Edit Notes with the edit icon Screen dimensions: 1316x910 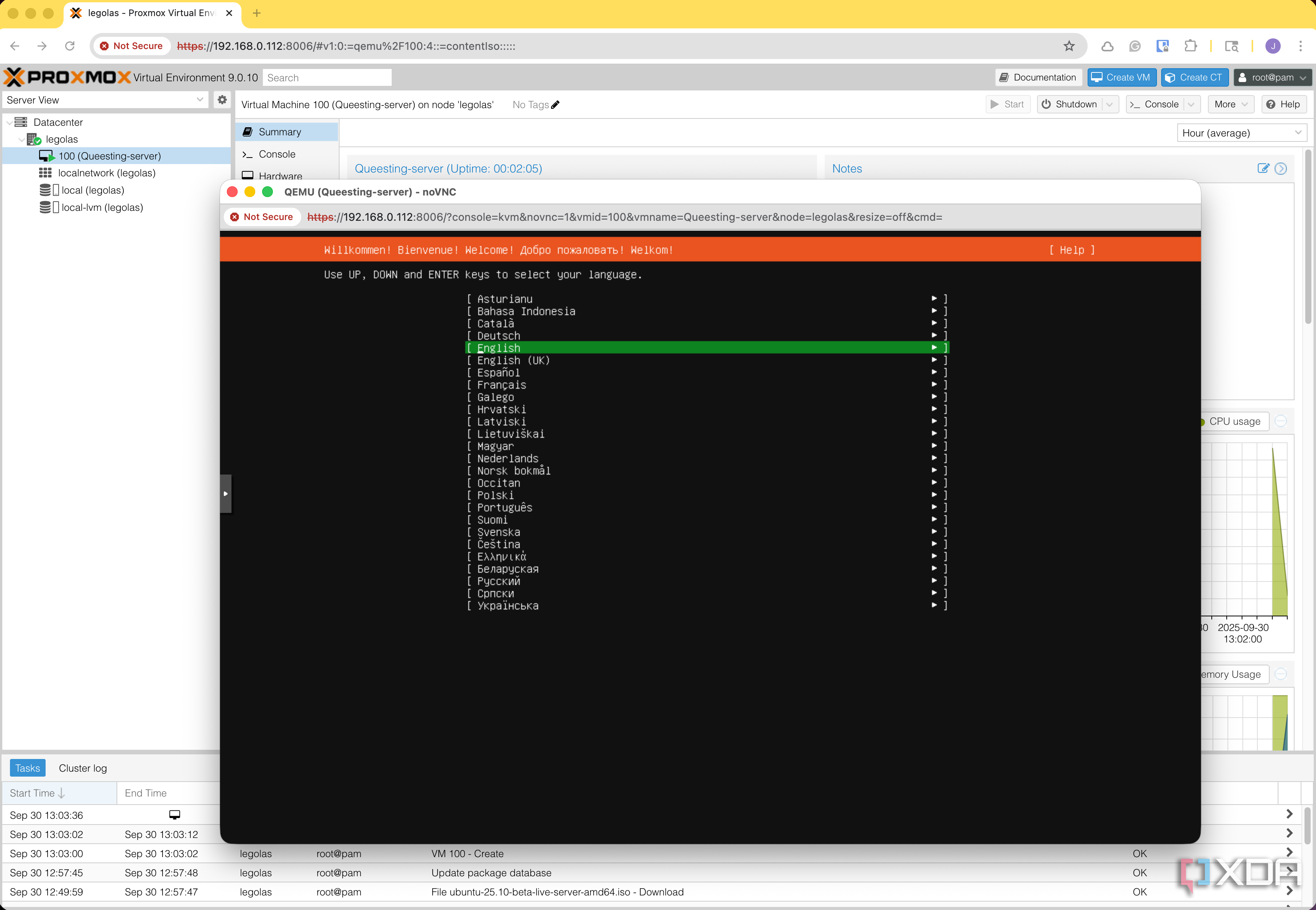click(1263, 168)
